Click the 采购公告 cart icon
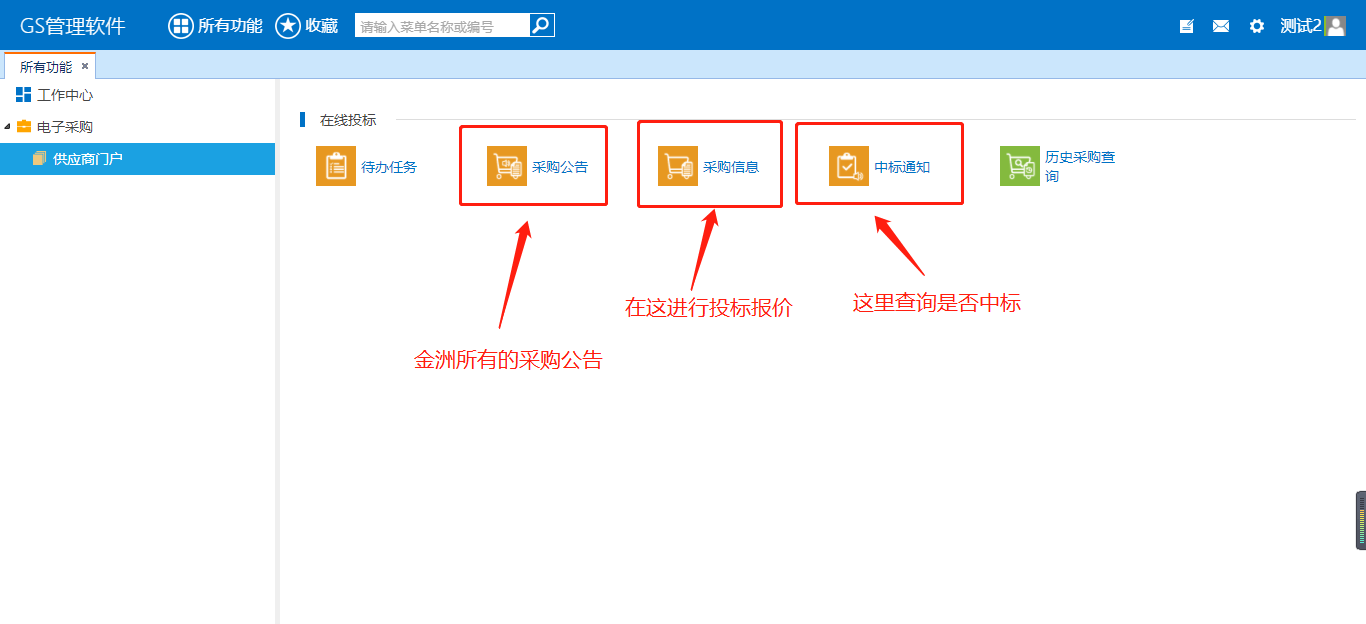The height and width of the screenshot is (624, 1366). pyautogui.click(x=507, y=166)
